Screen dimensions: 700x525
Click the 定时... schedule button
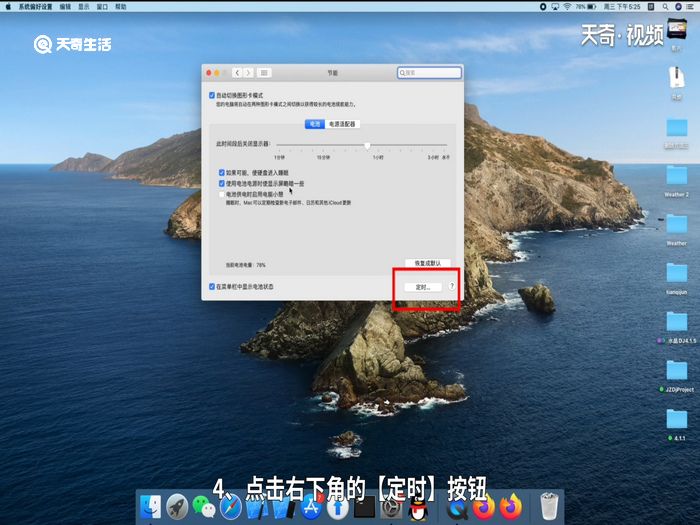click(x=423, y=287)
